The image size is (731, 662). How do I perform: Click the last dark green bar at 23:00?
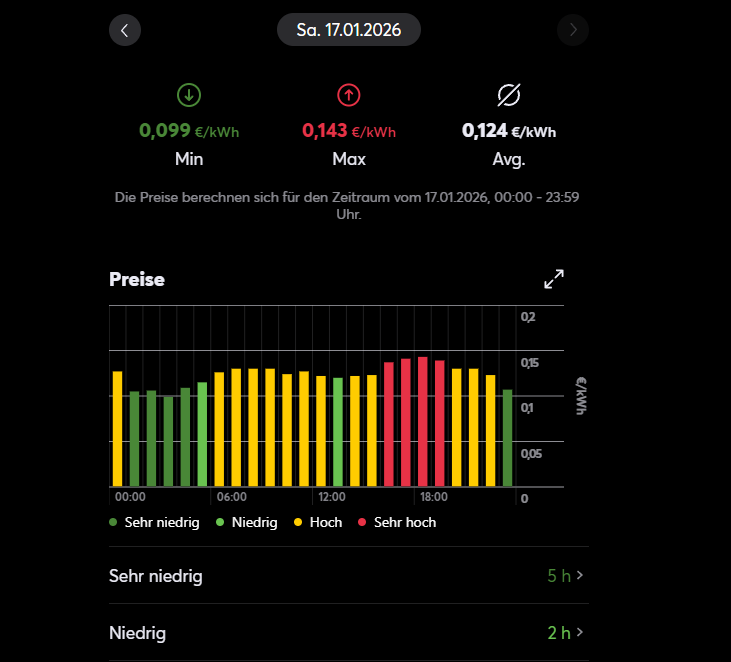[x=507, y=438]
